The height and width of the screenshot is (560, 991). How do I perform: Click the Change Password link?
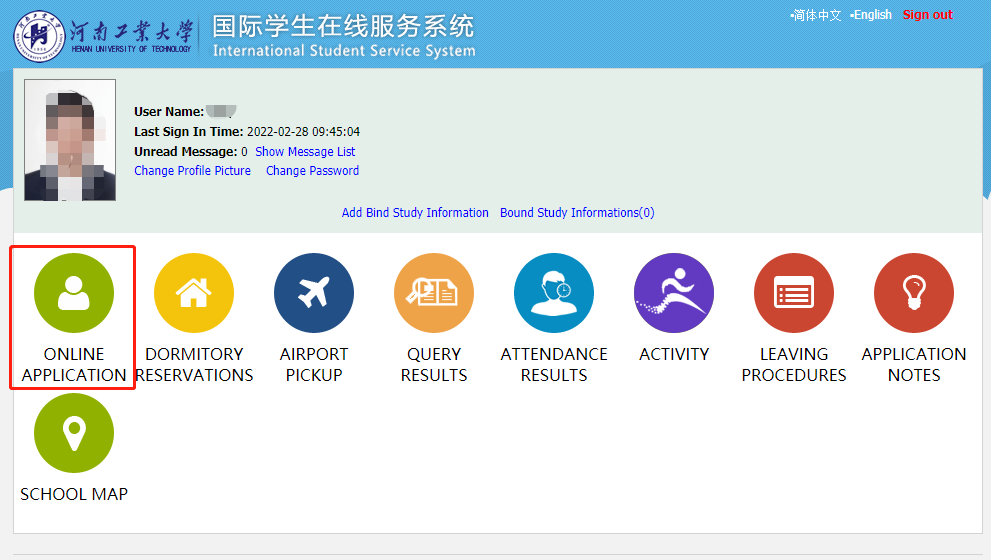[312, 171]
